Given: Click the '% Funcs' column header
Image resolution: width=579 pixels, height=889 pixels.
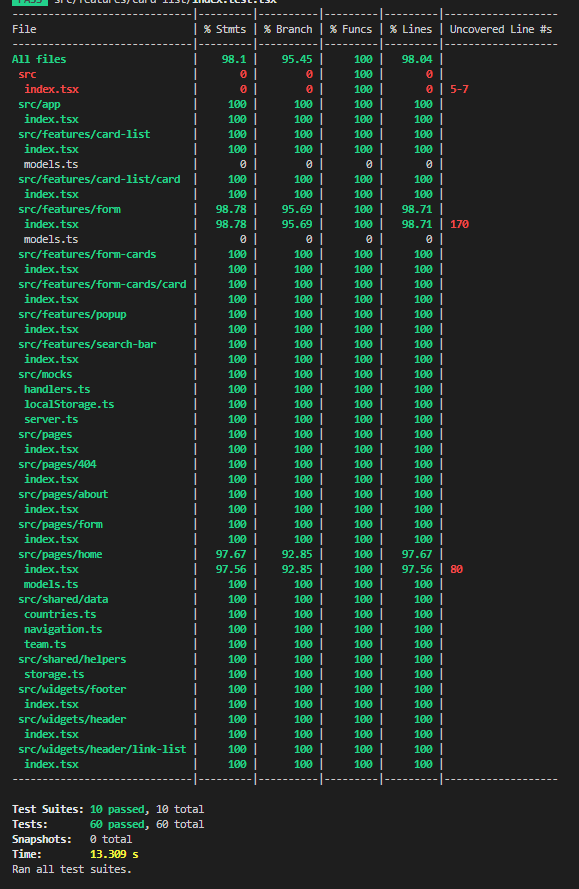Looking at the screenshot, I should [351, 29].
